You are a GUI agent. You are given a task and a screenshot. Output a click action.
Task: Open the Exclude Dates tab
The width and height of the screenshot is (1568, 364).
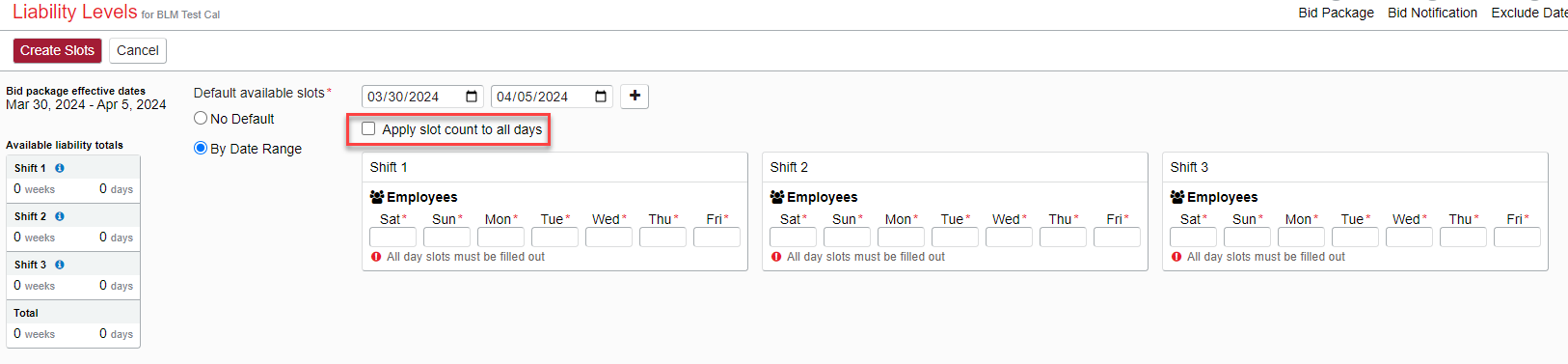pyautogui.click(x=1529, y=13)
